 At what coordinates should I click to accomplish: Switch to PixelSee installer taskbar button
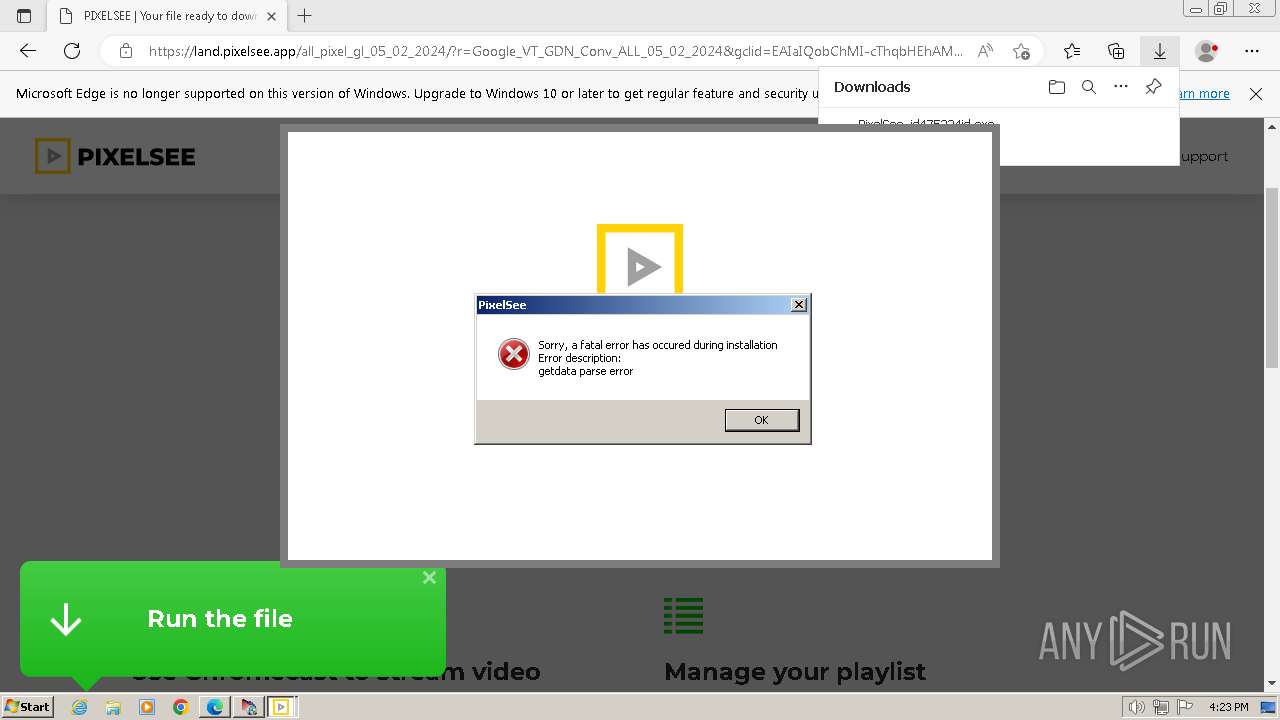(x=281, y=707)
